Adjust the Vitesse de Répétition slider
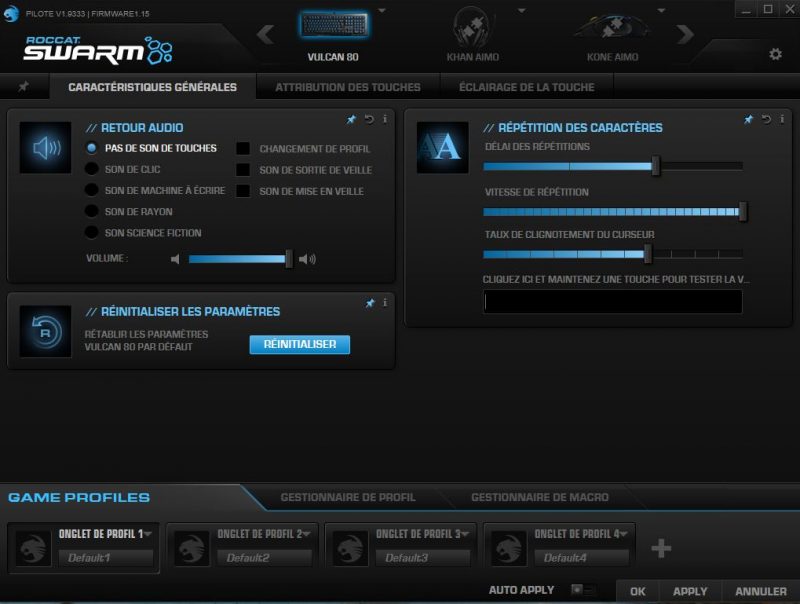The width and height of the screenshot is (800, 604). (740, 211)
